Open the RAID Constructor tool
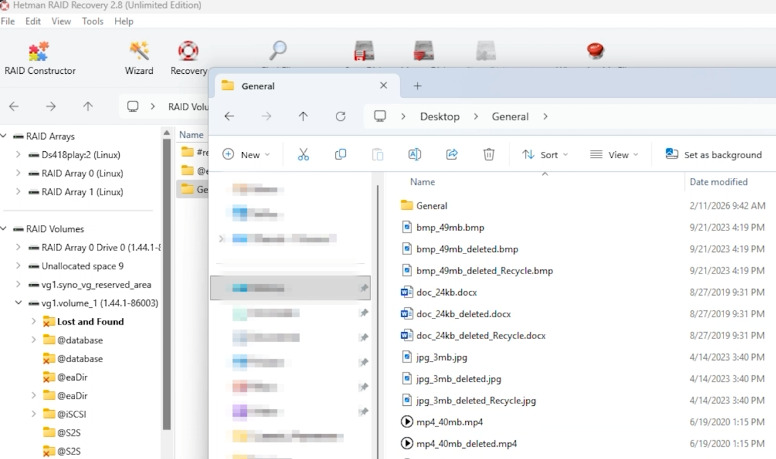Image resolution: width=776 pixels, height=459 pixels. tap(40, 58)
